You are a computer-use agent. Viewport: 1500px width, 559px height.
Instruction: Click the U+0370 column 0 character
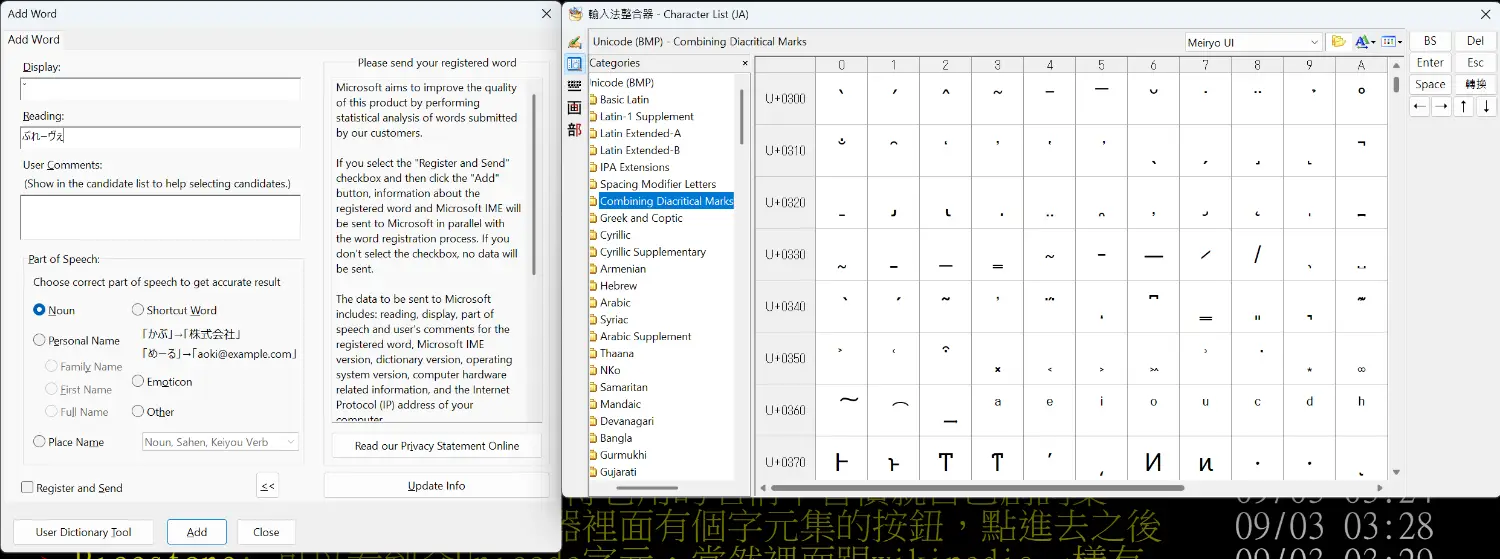click(x=841, y=462)
